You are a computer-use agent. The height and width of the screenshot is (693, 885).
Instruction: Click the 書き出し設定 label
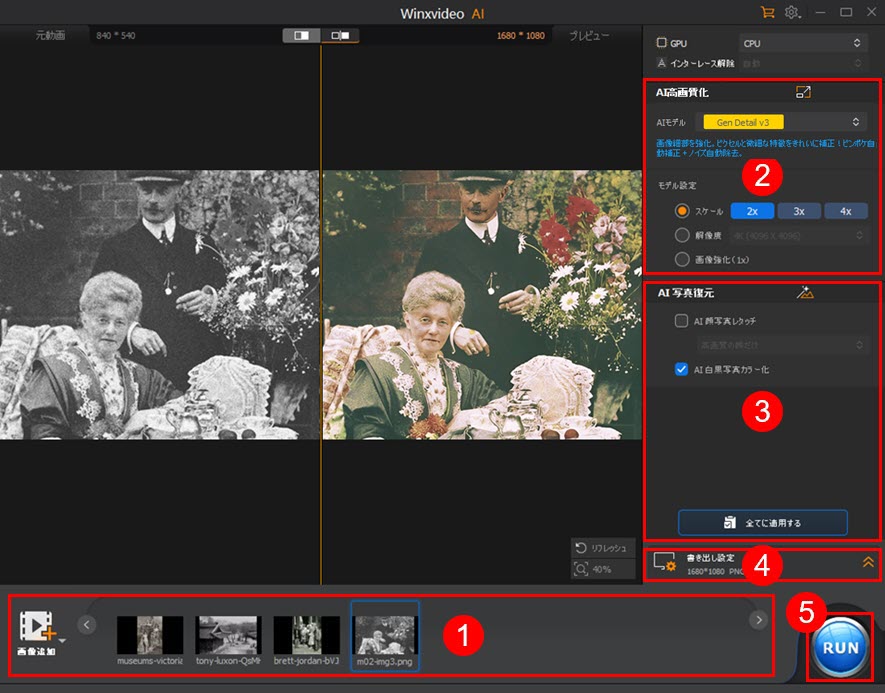pos(710,558)
